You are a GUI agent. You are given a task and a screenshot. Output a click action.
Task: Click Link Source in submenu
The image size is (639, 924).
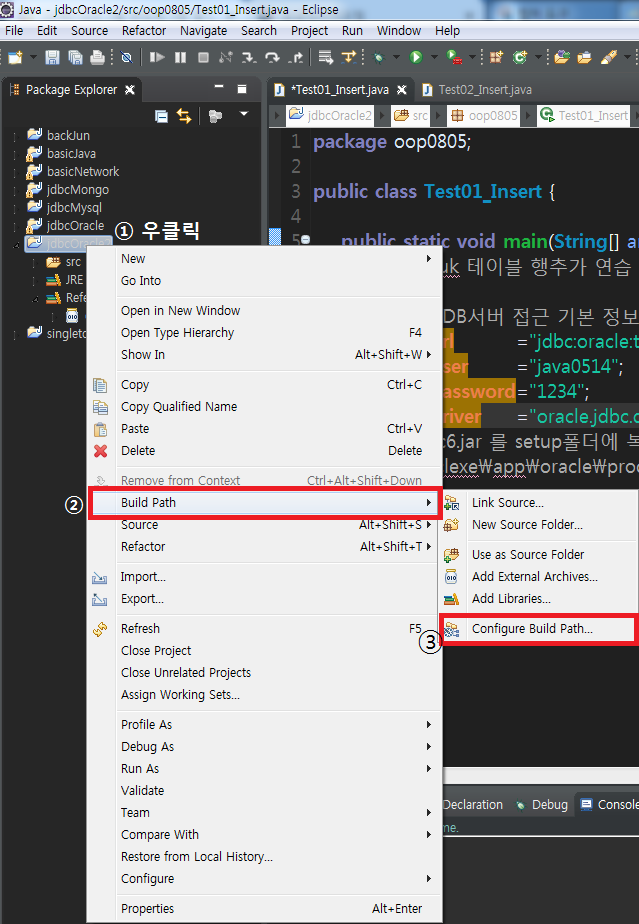tap(508, 503)
